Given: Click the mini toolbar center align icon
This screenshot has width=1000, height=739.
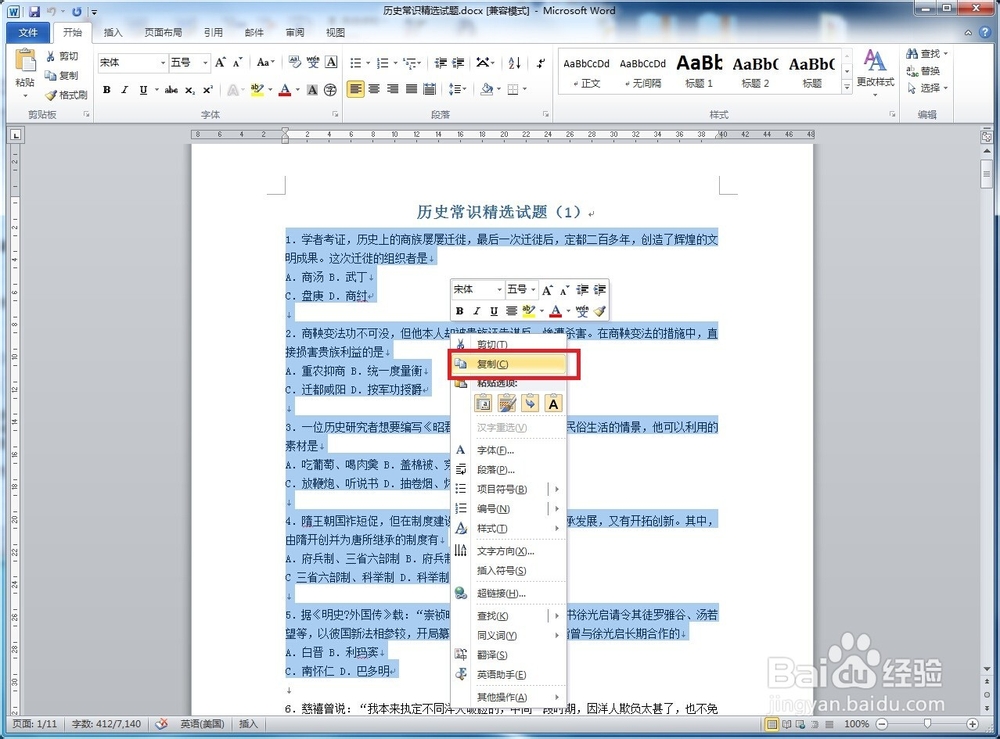Looking at the screenshot, I should (x=511, y=311).
